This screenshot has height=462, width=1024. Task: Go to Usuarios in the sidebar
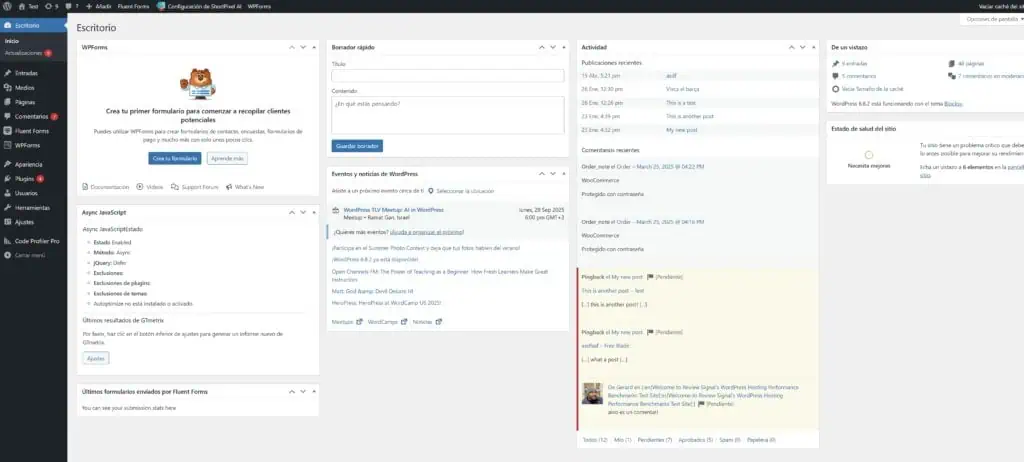coord(26,193)
